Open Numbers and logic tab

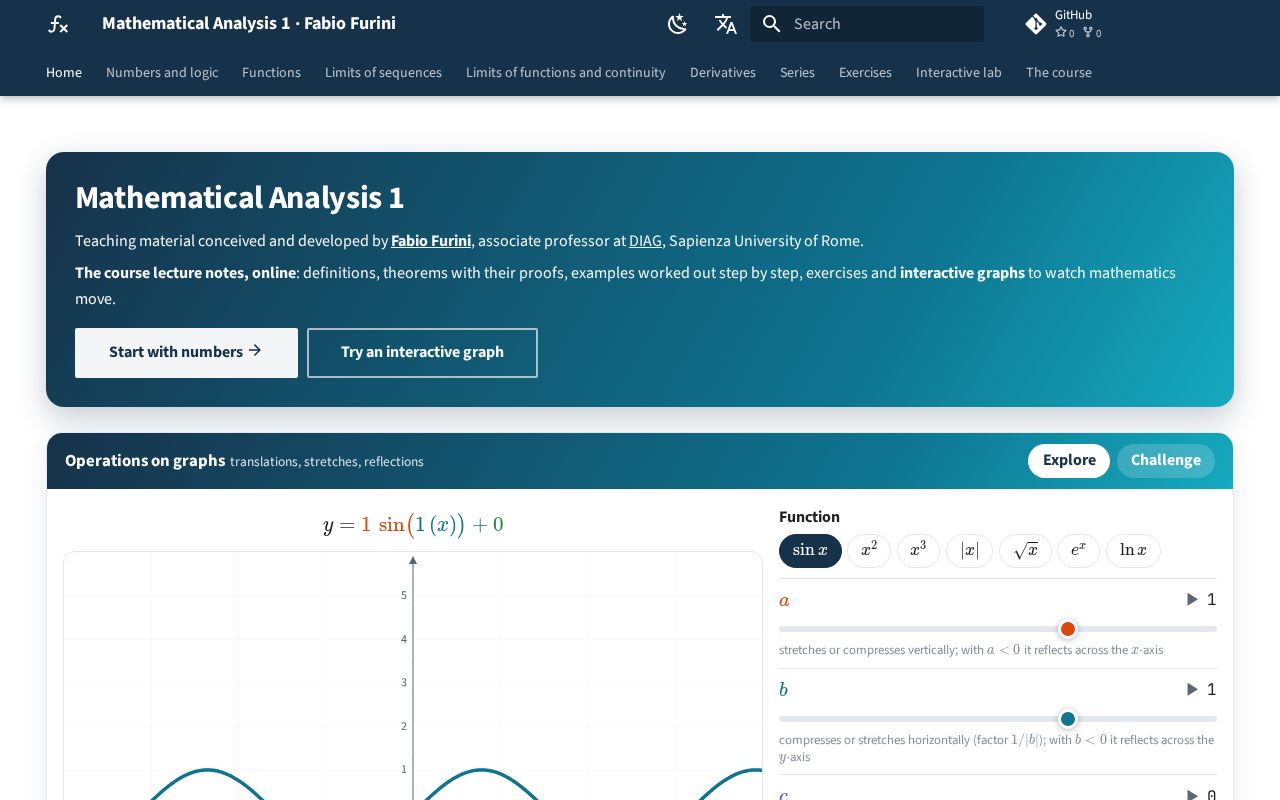162,72
